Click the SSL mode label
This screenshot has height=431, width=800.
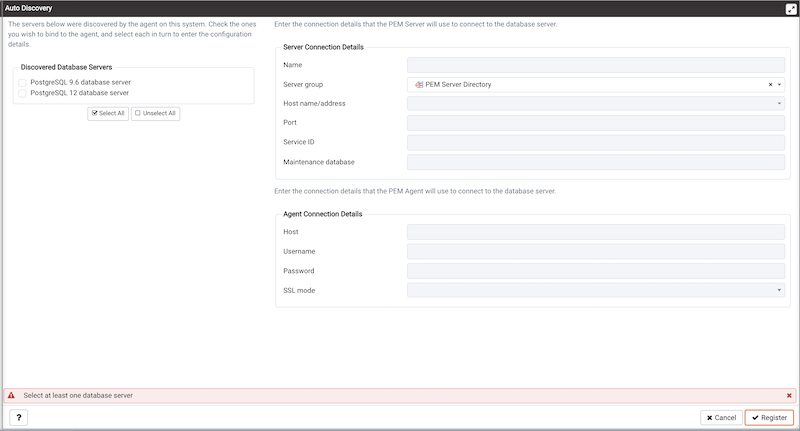[299, 290]
